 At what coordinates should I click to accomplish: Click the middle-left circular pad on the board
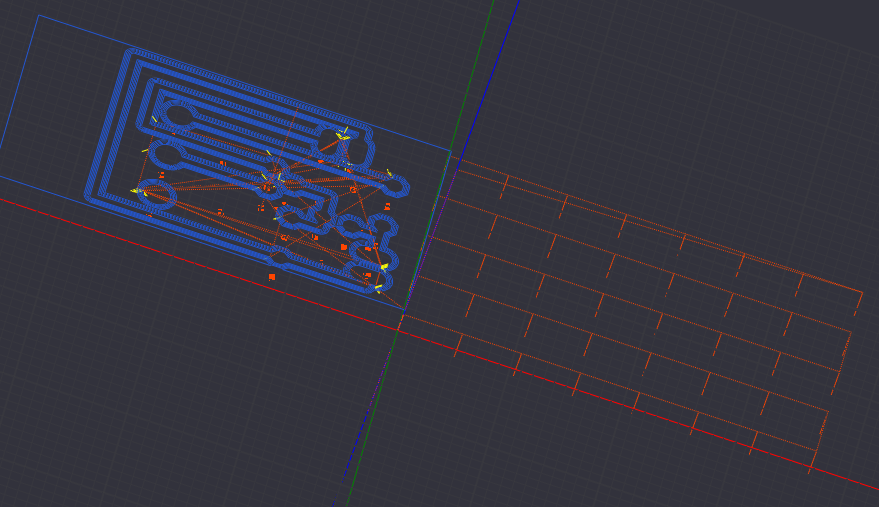pyautogui.click(x=167, y=156)
